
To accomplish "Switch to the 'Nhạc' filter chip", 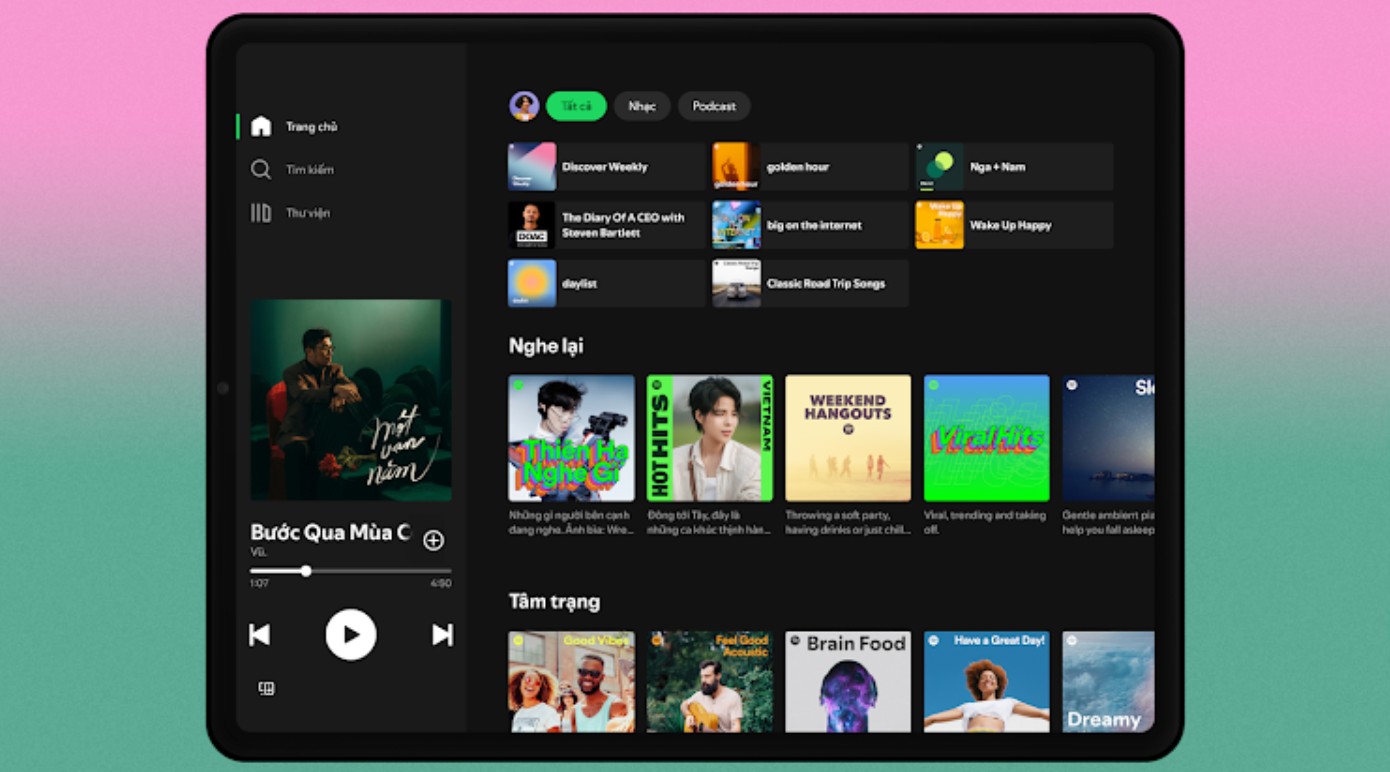I will (642, 106).
